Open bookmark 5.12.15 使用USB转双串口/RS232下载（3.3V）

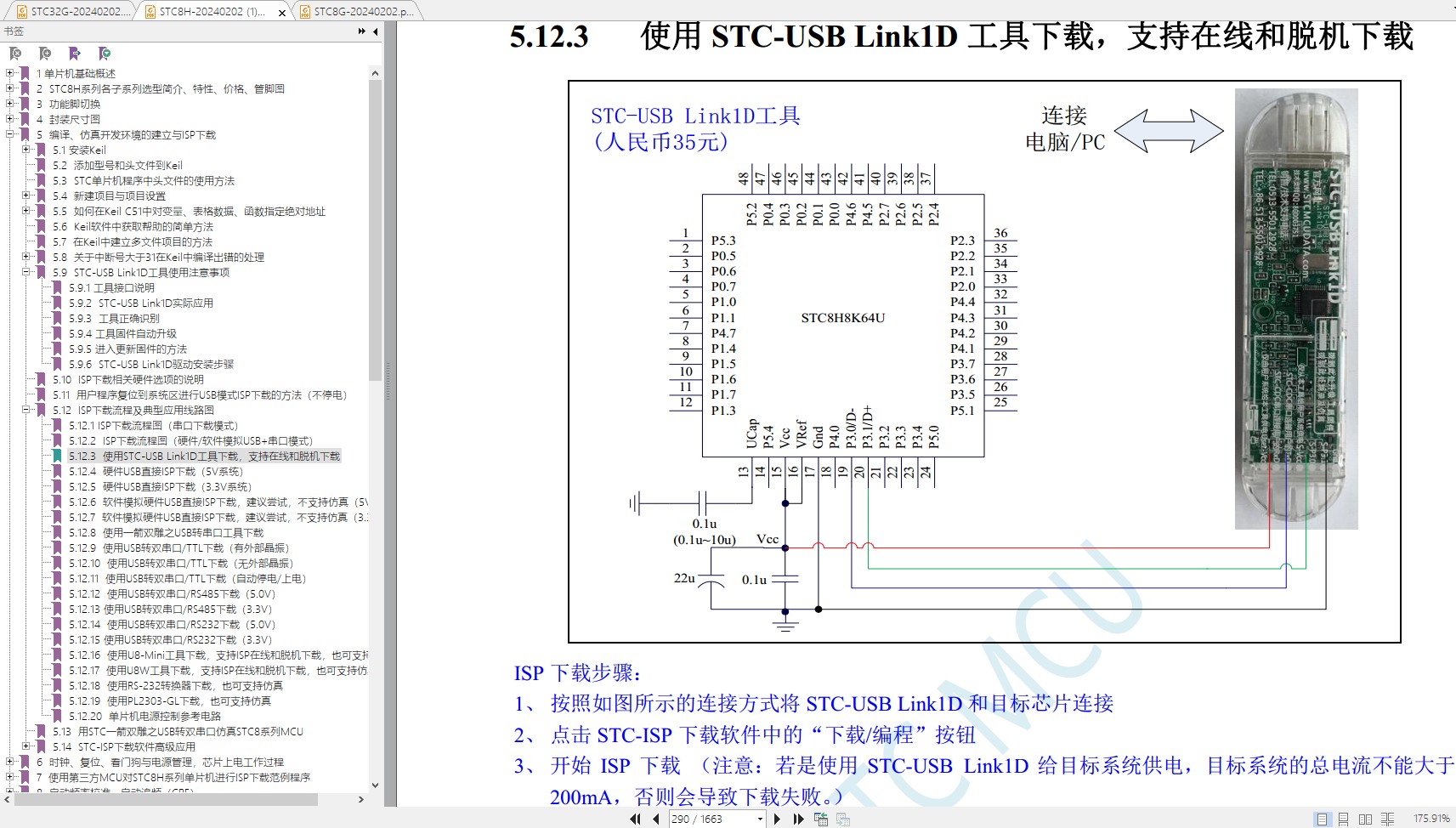[x=170, y=640]
